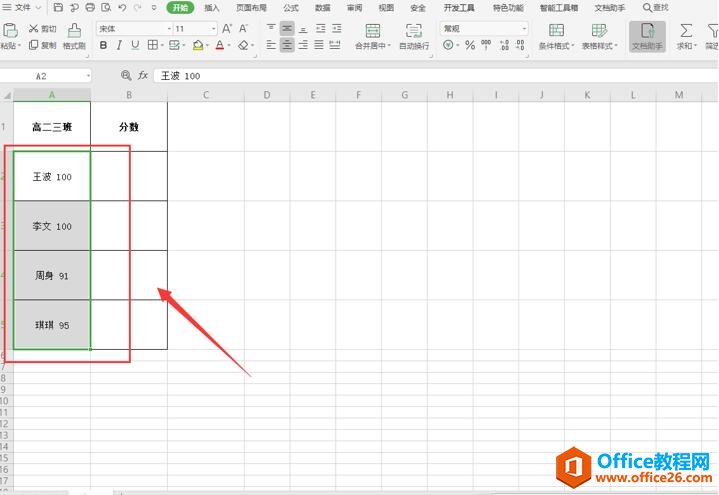This screenshot has width=719, height=495.
Task: Apply thousands separator (000) style
Action: [x=486, y=45]
